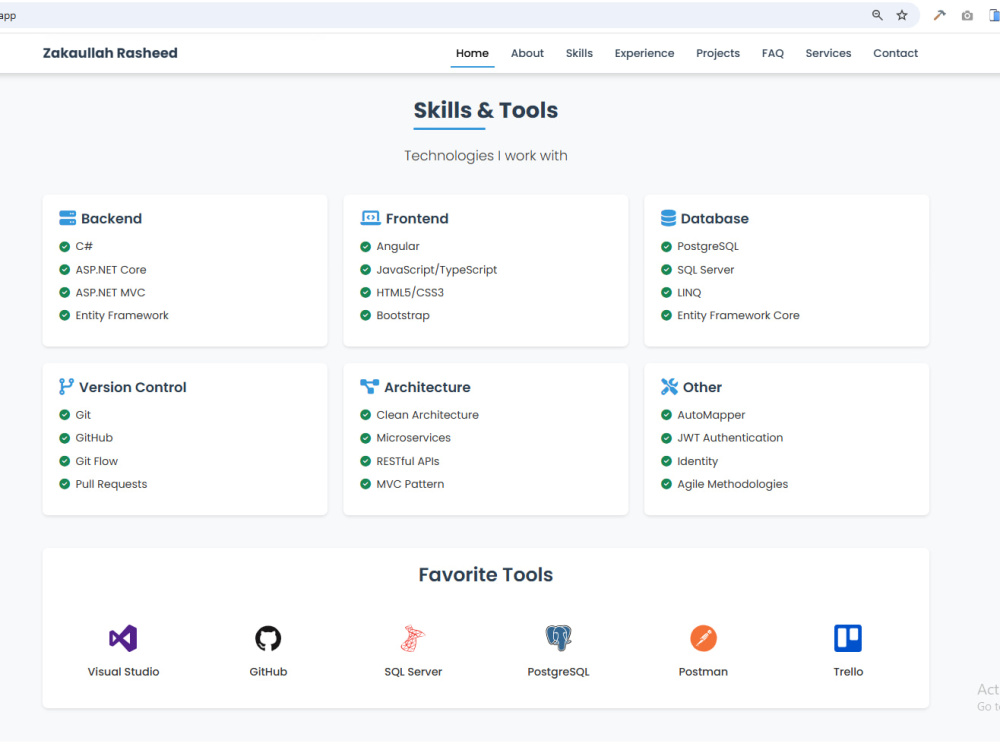Open the Services nav link
The height and width of the screenshot is (750, 1000).
click(828, 54)
